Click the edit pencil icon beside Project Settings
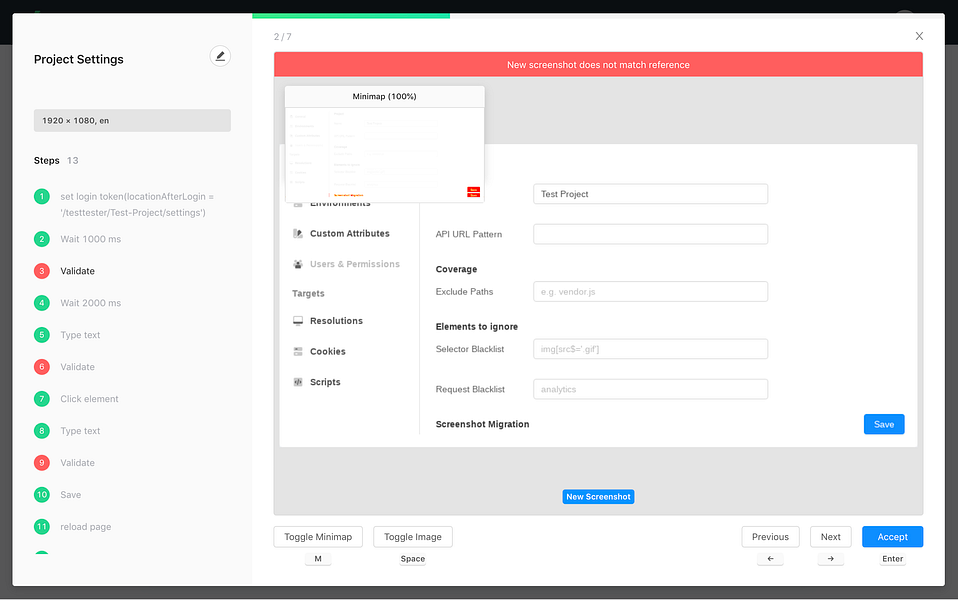Image resolution: width=958 pixels, height=600 pixels. (x=220, y=56)
